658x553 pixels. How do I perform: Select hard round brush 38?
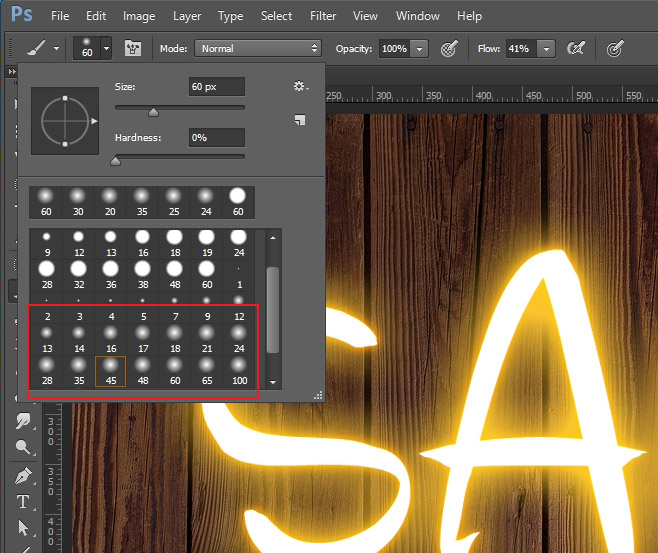tap(143, 276)
